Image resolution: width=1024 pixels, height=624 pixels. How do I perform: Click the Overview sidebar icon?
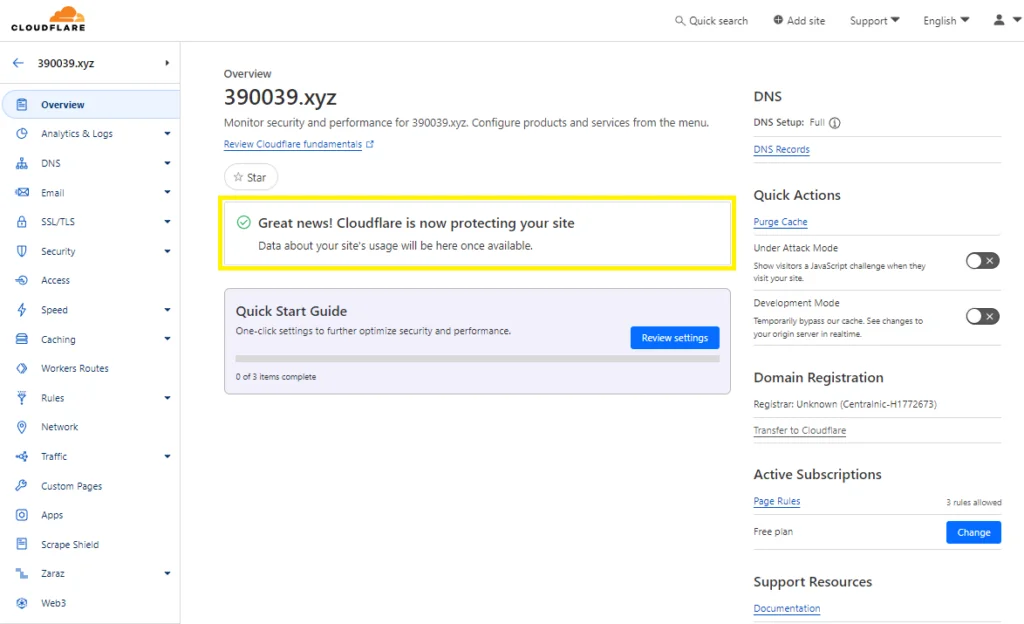pos(22,104)
